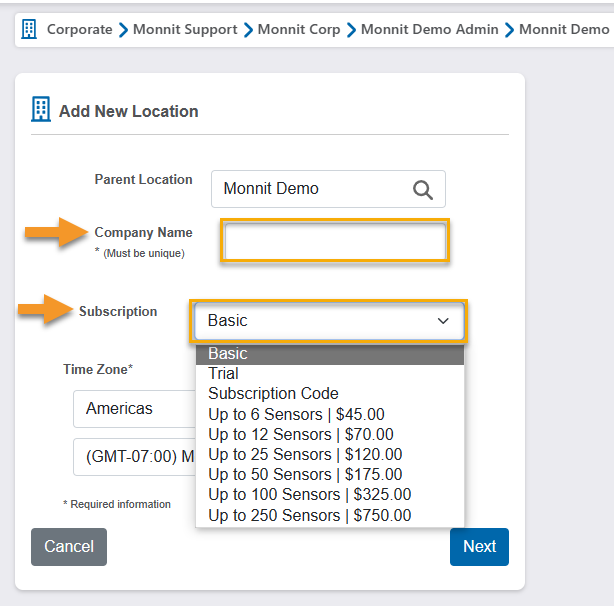
Task: Select Up to 25 Sensors | $120.00
Action: (x=330, y=454)
